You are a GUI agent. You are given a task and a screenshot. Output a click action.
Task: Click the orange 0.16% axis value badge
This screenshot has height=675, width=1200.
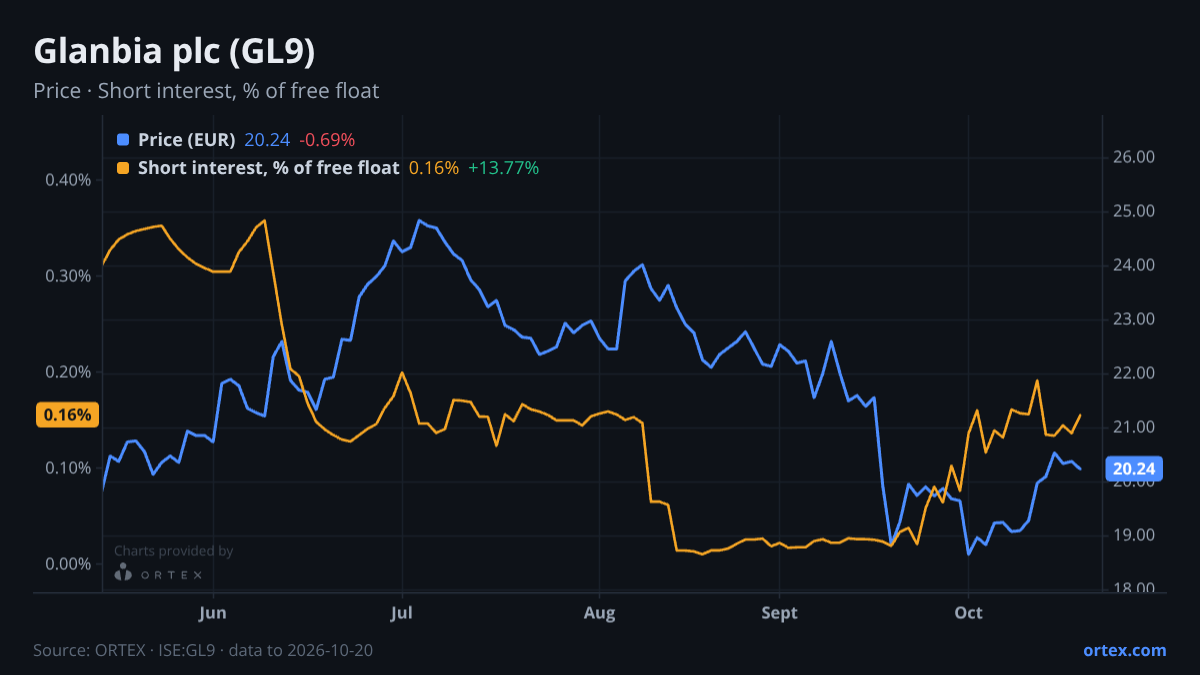click(67, 414)
